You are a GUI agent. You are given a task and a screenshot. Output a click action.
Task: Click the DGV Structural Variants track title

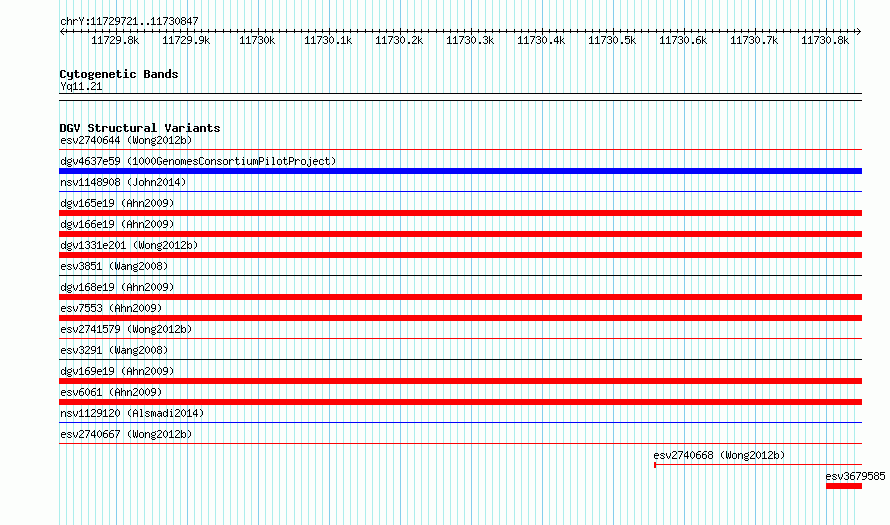coord(140,128)
